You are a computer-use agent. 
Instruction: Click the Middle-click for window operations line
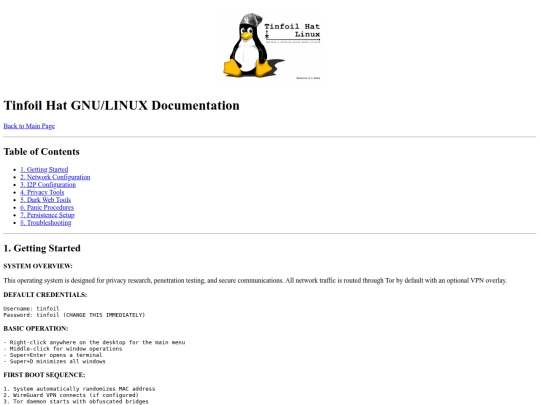click(x=63, y=349)
